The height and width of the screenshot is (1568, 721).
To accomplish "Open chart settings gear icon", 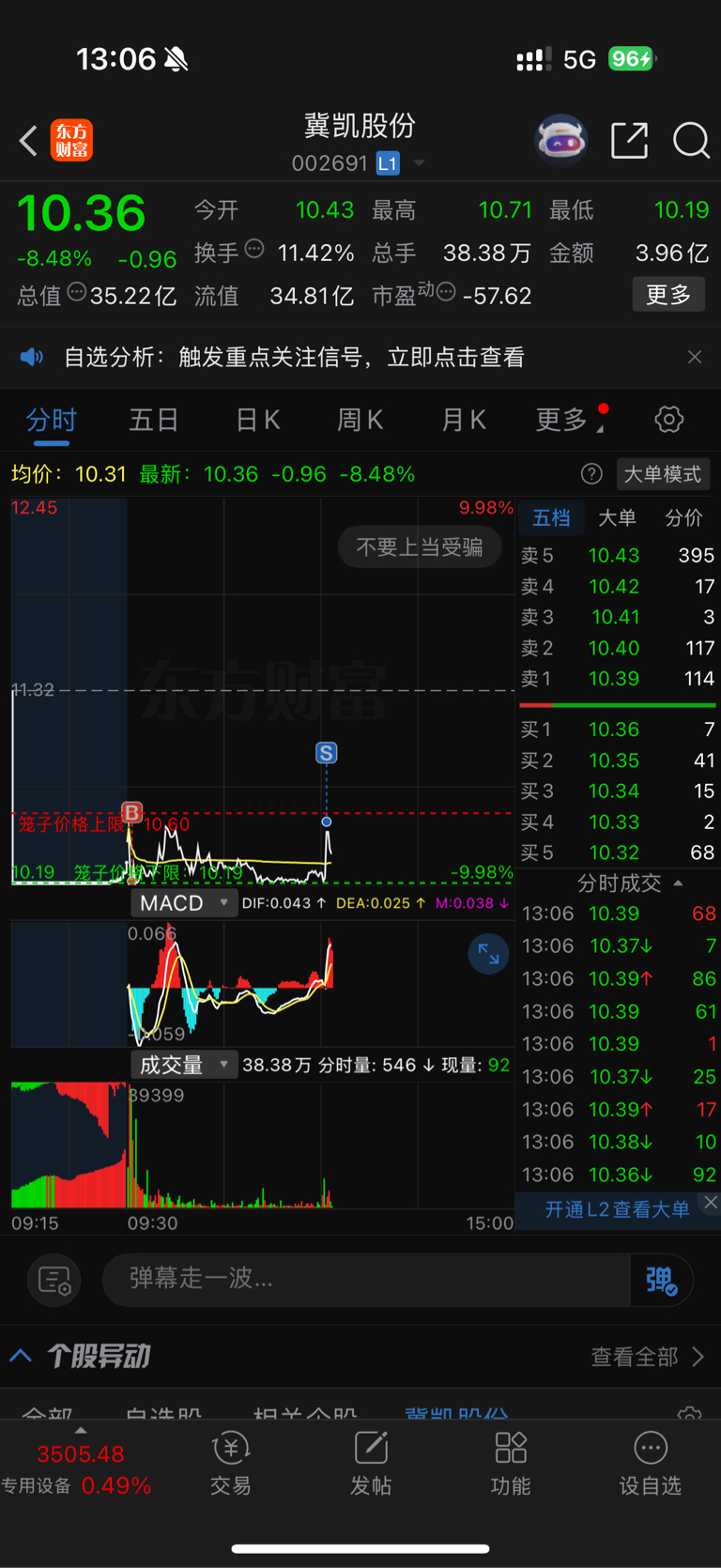I will 668,419.
